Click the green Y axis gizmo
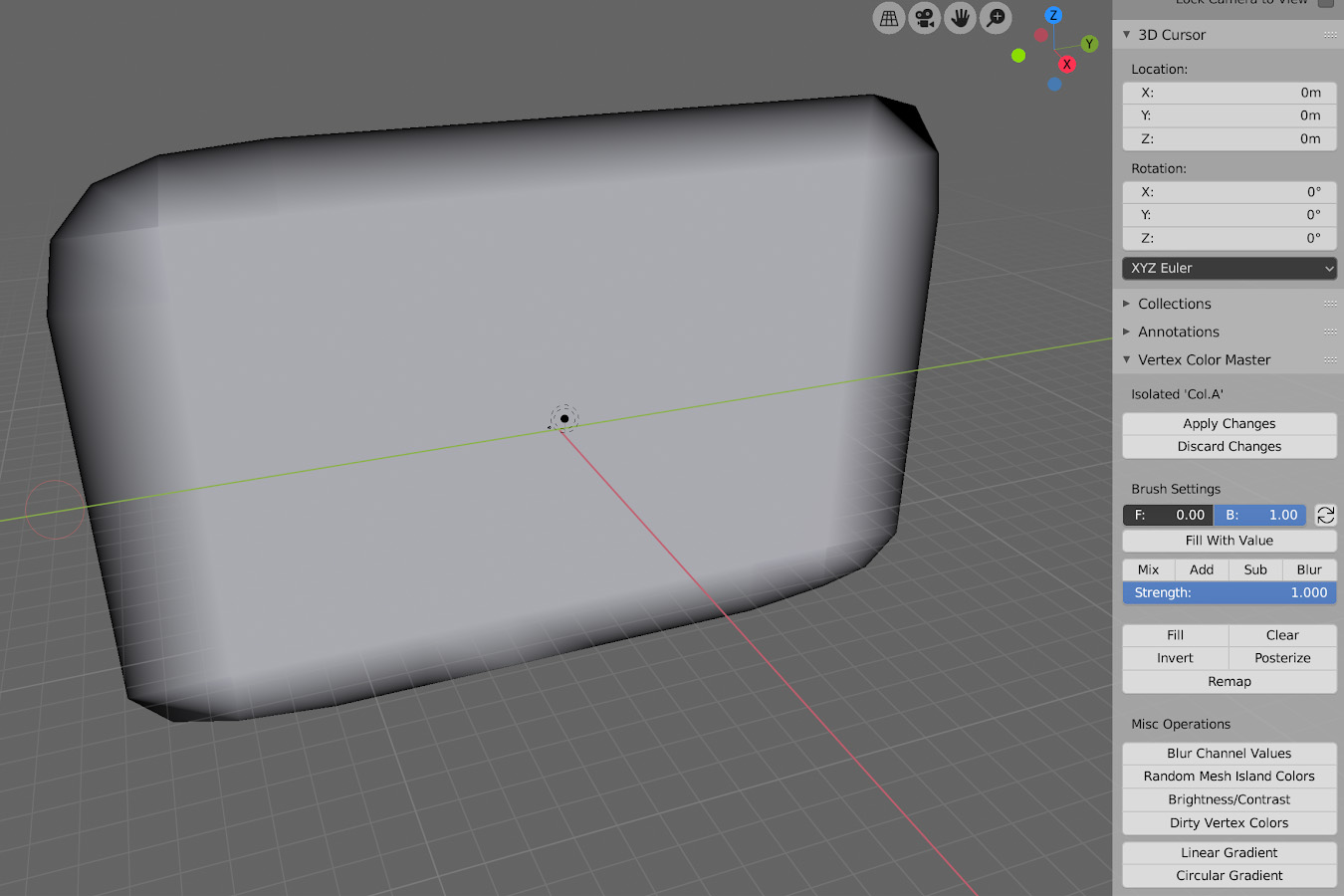Screen dimensions: 1344x896 (1089, 44)
